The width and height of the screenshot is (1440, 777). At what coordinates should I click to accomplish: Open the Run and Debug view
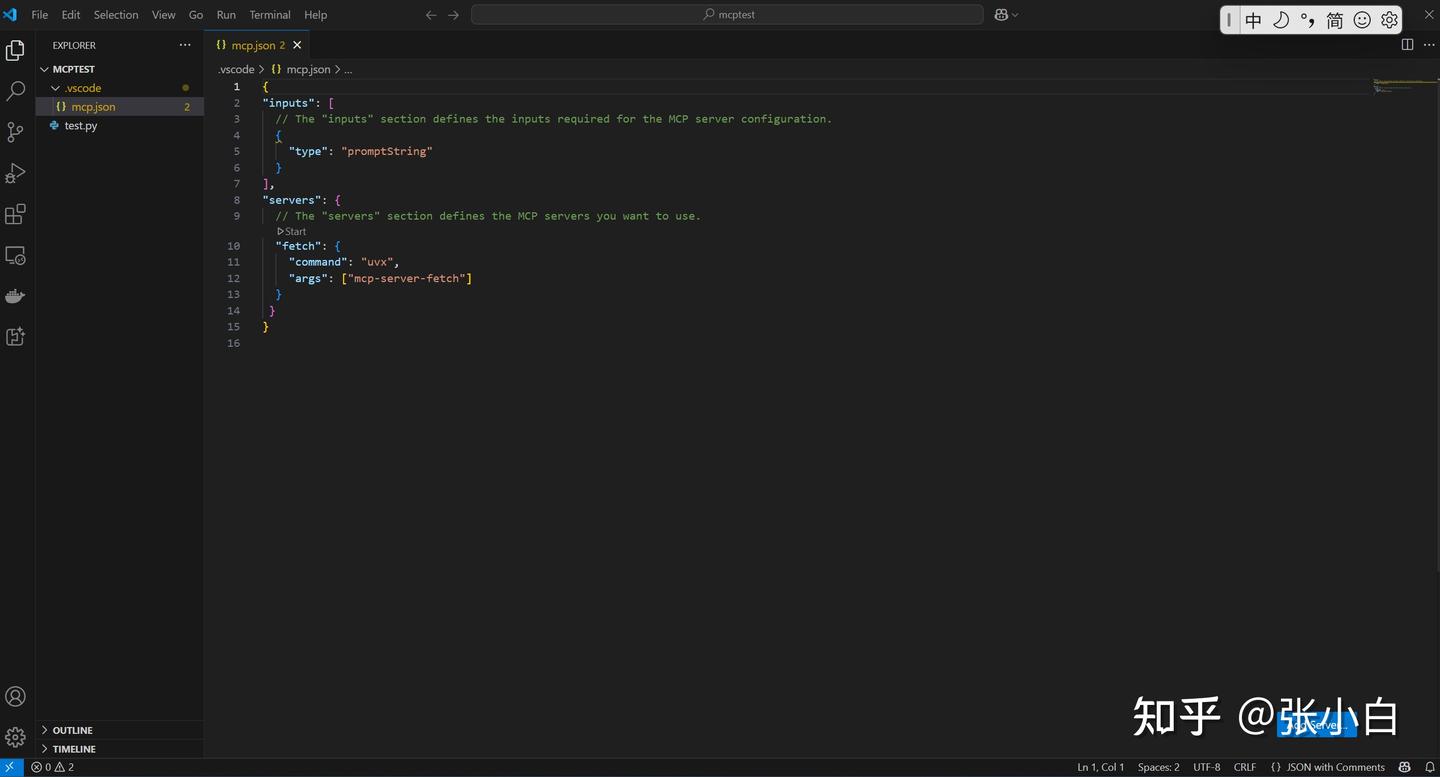coord(15,173)
